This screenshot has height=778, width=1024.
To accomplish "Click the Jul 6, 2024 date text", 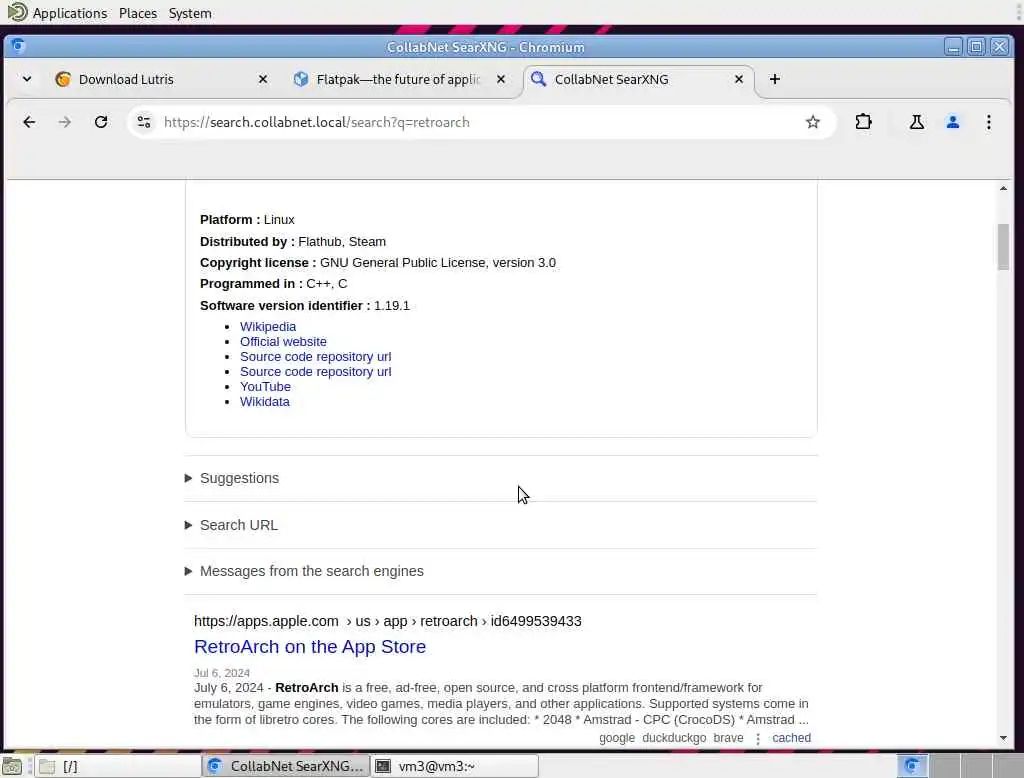I will click(x=221, y=673).
